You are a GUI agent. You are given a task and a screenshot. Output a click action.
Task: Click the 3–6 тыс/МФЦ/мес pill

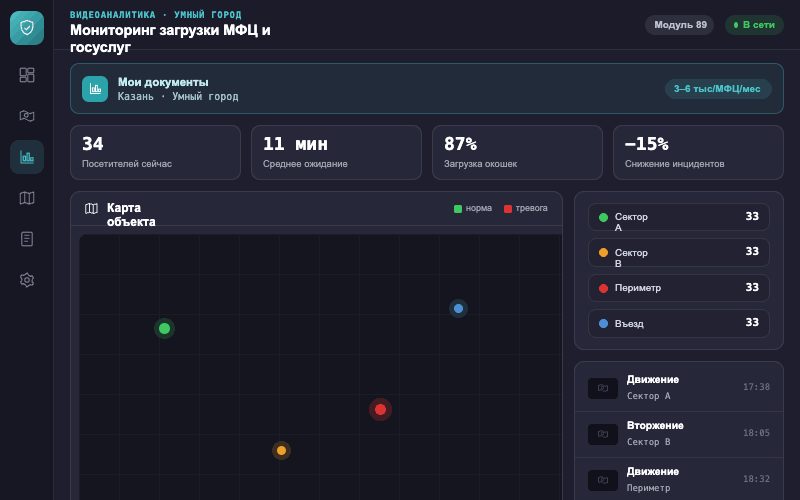click(x=717, y=89)
